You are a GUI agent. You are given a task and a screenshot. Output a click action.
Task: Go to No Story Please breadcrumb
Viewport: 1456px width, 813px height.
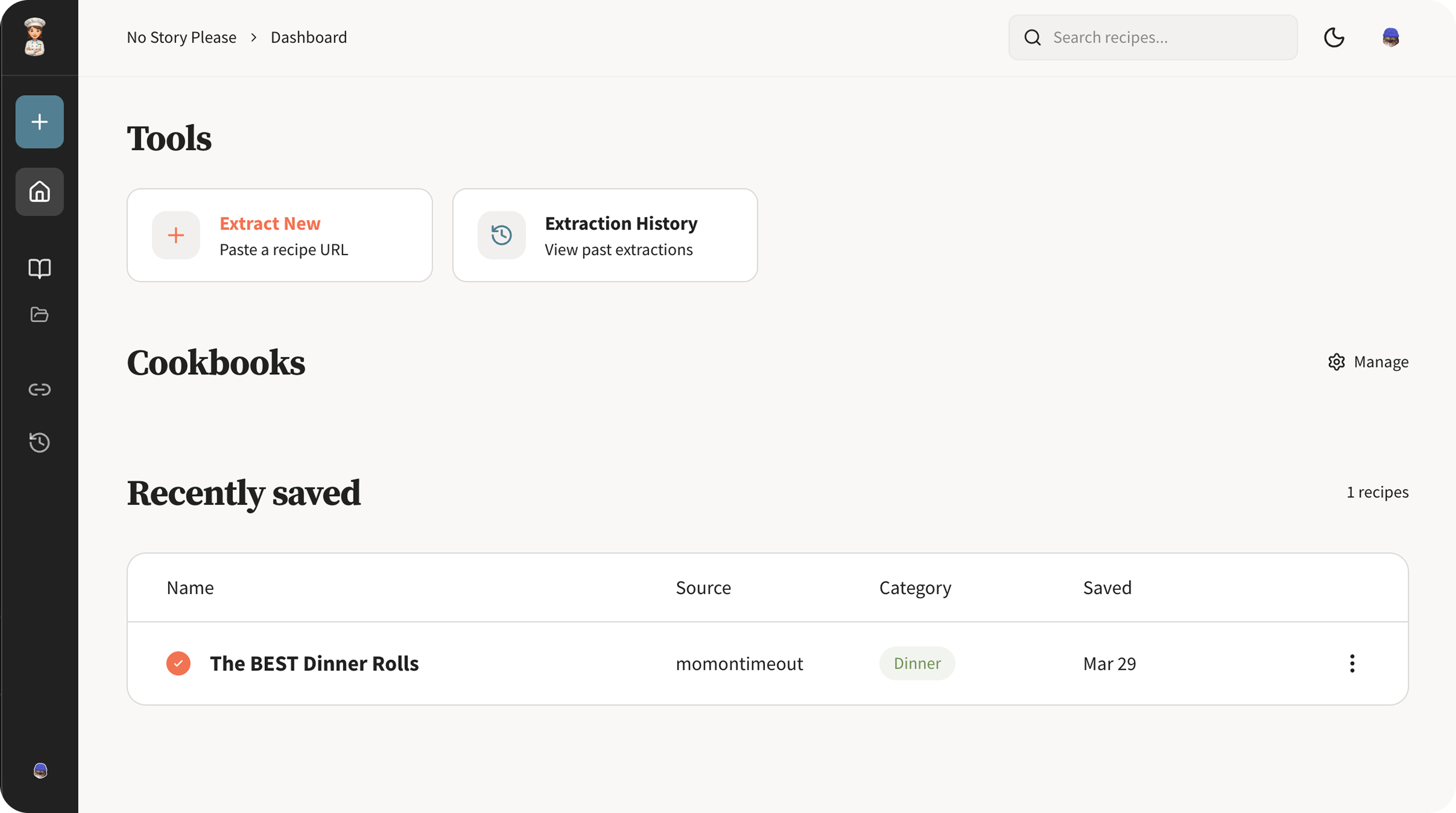tap(181, 38)
